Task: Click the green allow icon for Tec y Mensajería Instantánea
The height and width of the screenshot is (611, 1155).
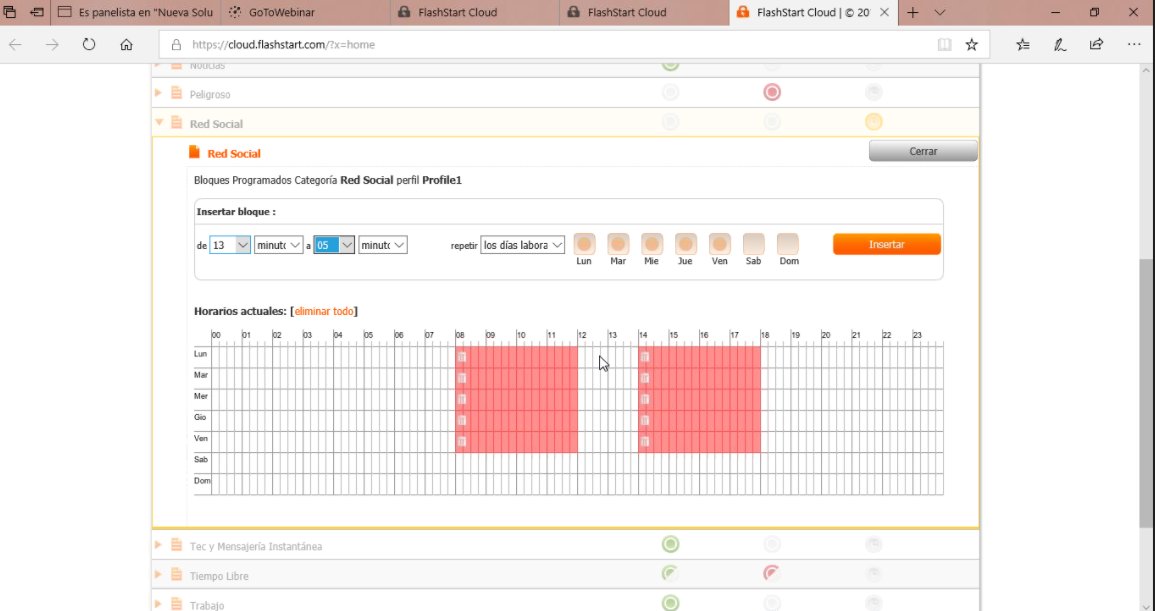Action: coord(670,543)
